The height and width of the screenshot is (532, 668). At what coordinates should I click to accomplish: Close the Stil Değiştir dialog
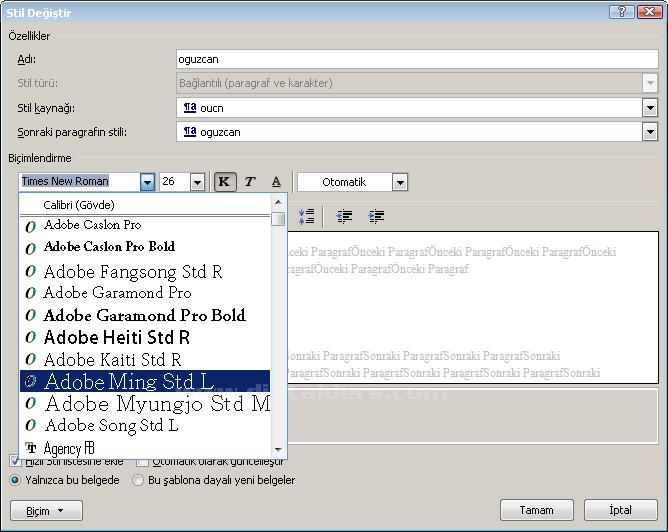[649, 12]
